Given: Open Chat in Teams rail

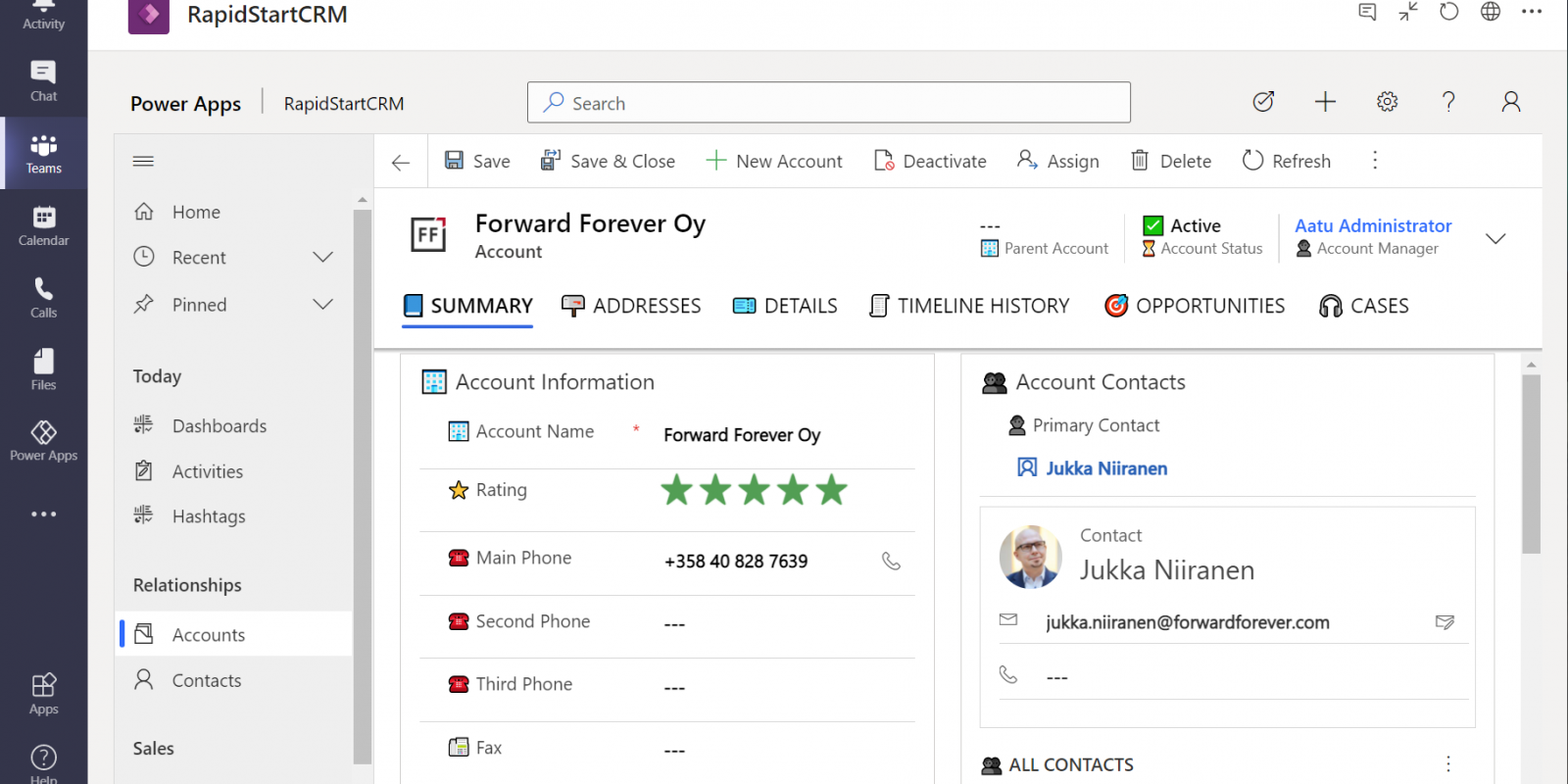Looking at the screenshot, I should [x=43, y=81].
